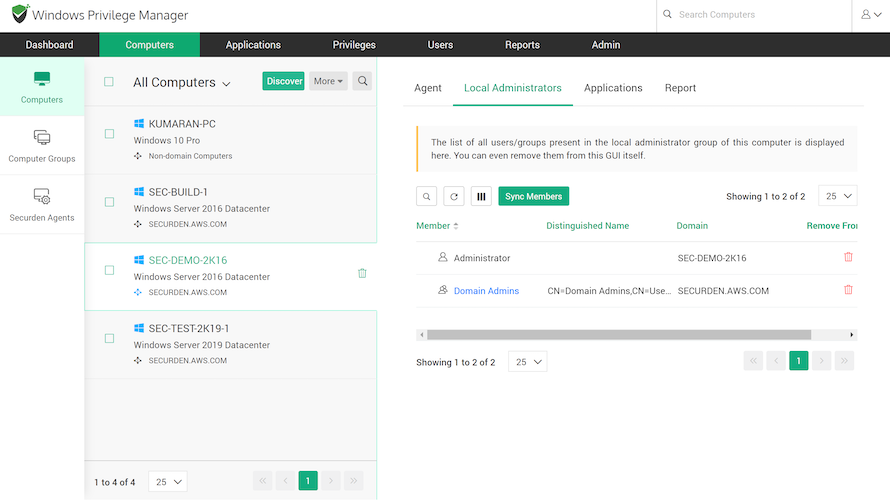The width and height of the screenshot is (890, 500).
Task: Open the Domain Admins link
Action: click(486, 291)
